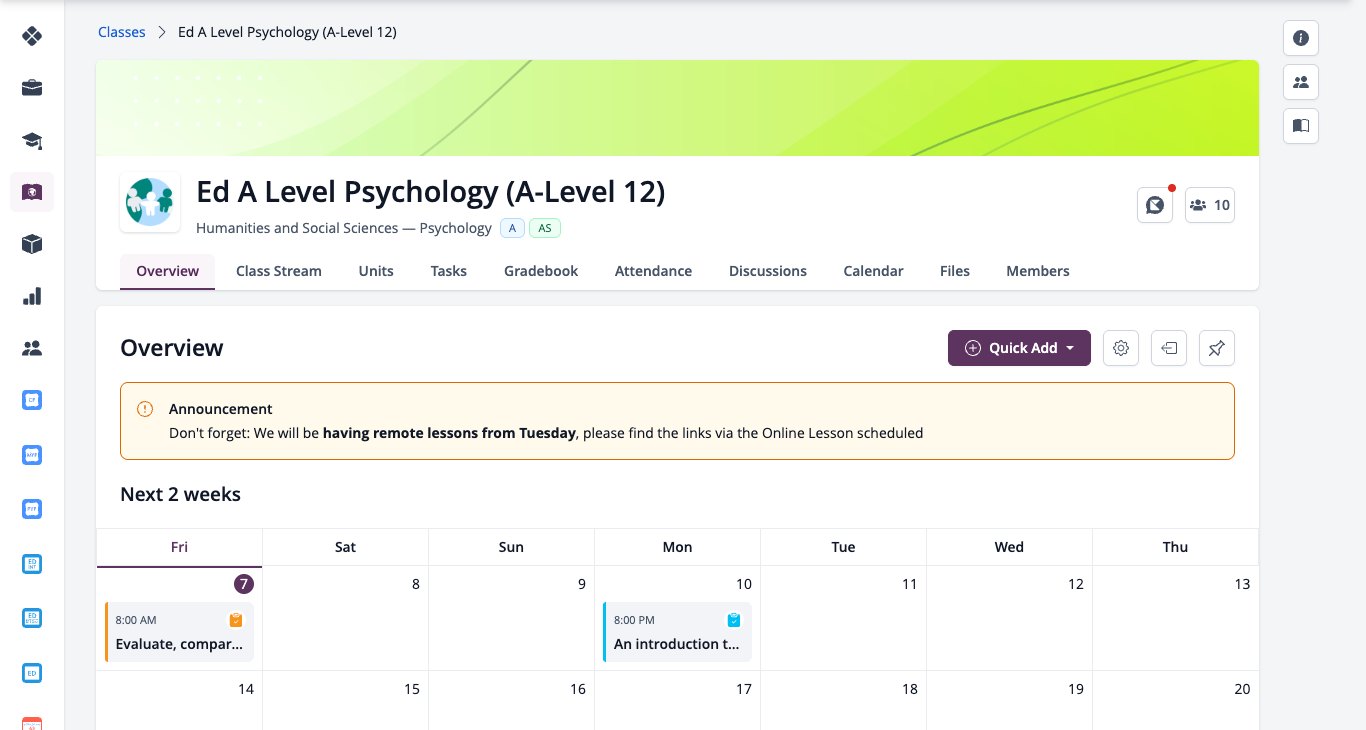Open the 8:00 AM Evaluate, compar... event
Screen dimensions: 1366x730
pyautogui.click(x=179, y=632)
